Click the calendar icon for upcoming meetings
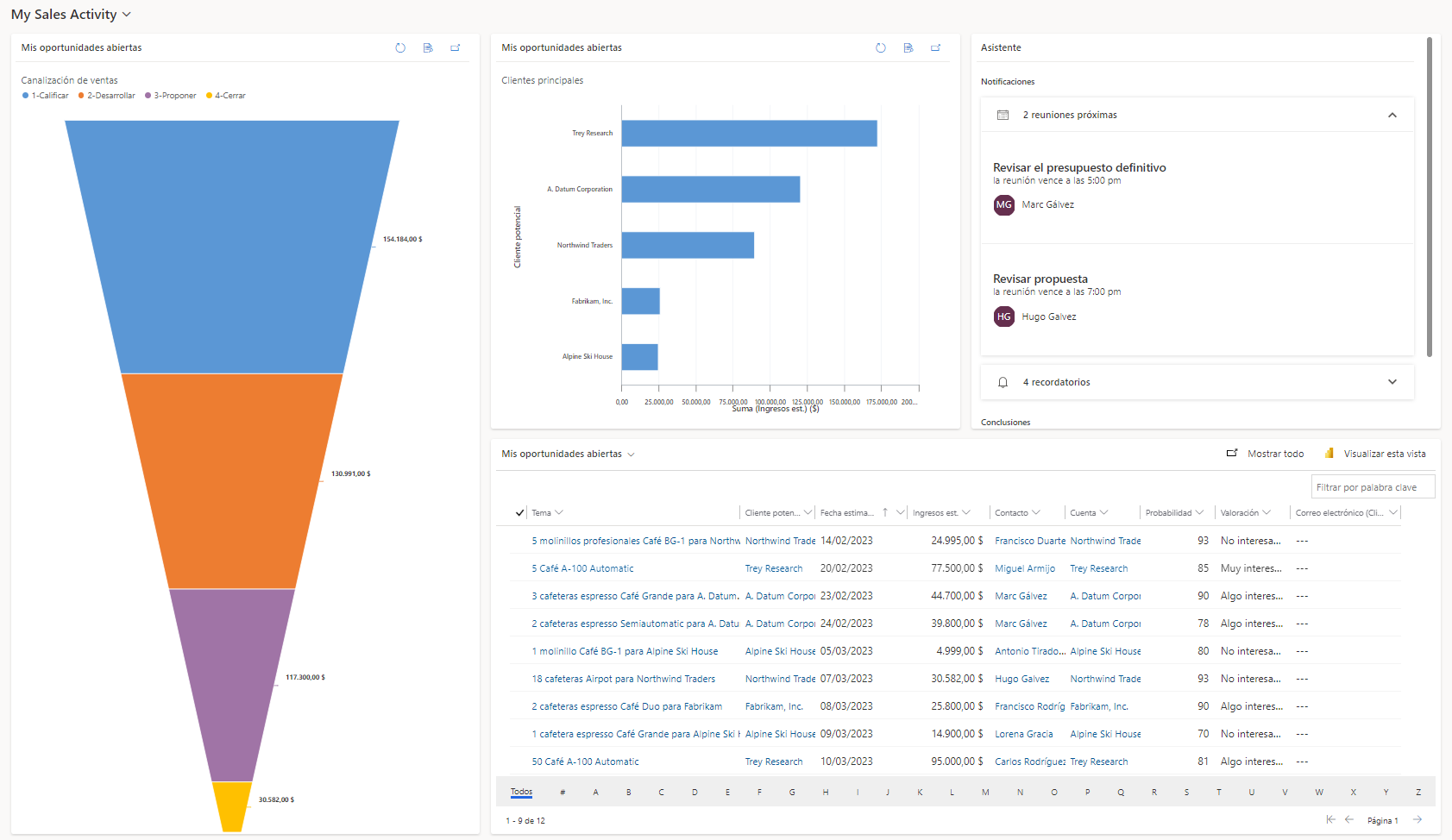Viewport: 1452px width, 840px height. point(1003,115)
